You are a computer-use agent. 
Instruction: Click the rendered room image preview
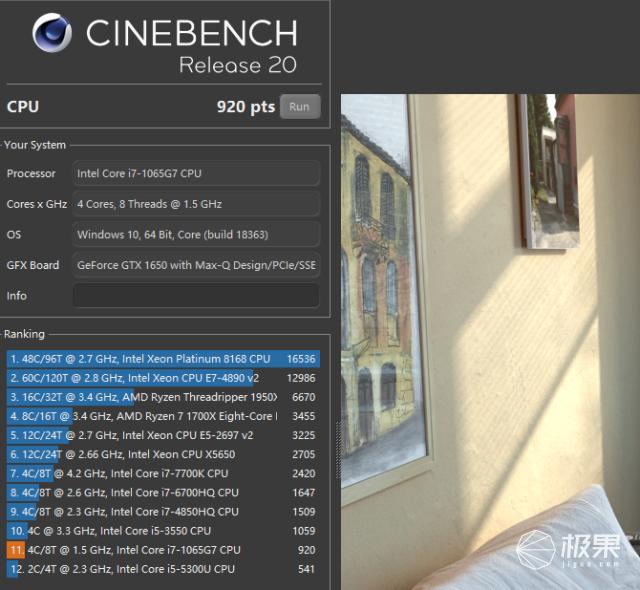pos(490,342)
